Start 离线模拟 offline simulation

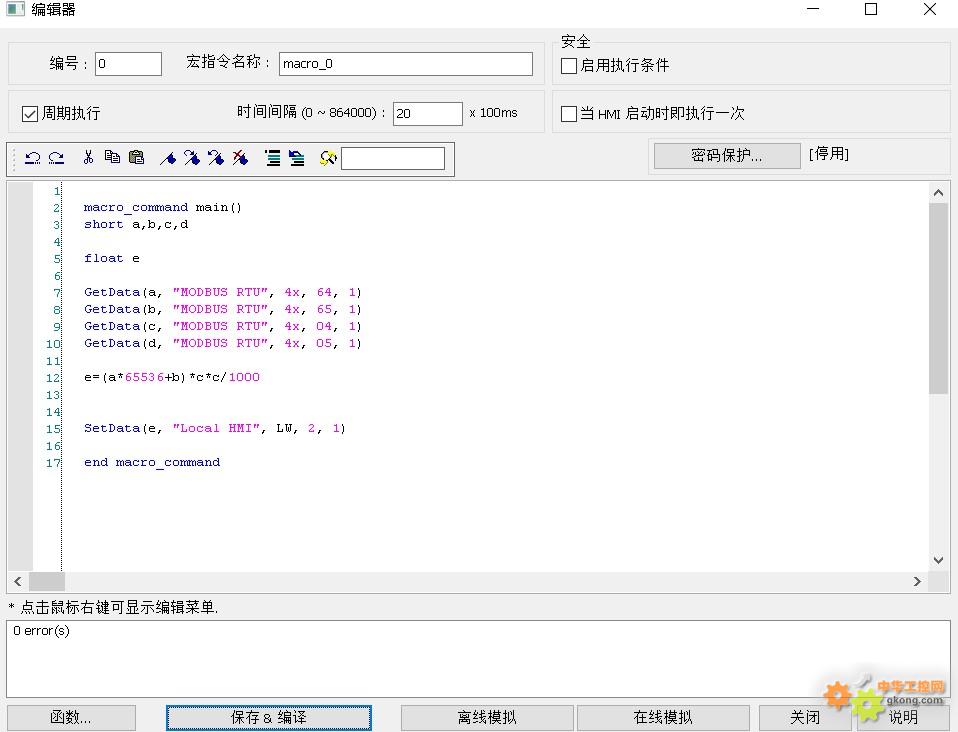487,717
